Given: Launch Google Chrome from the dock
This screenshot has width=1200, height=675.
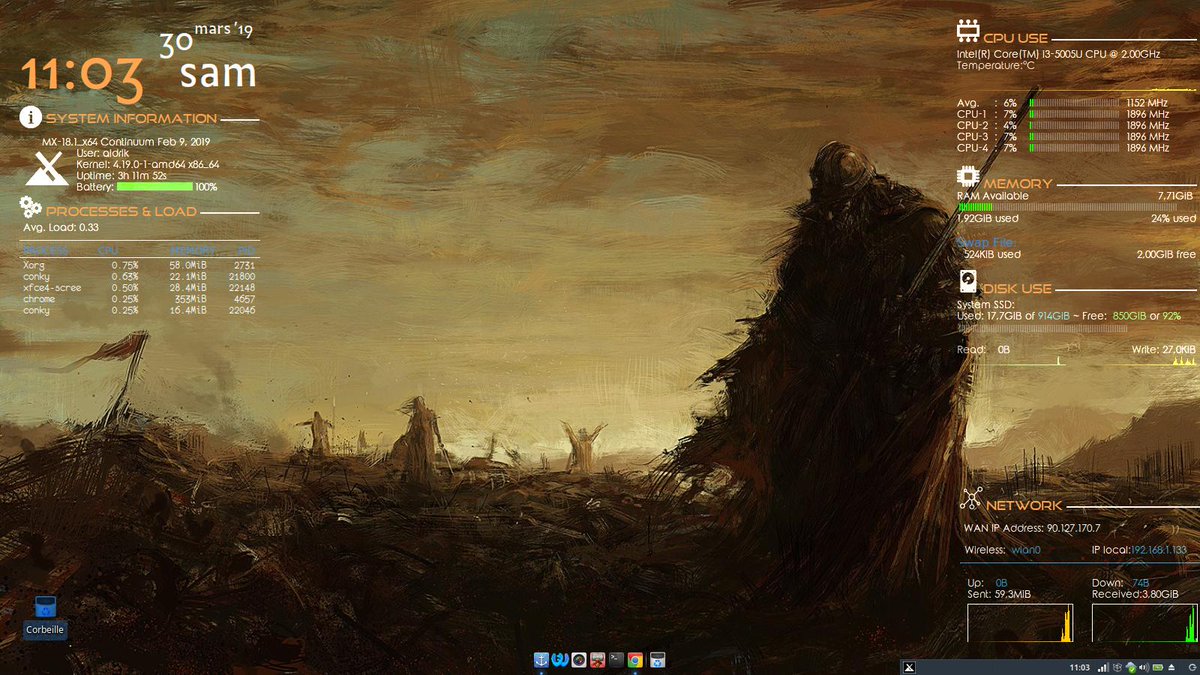Looking at the screenshot, I should [x=635, y=661].
